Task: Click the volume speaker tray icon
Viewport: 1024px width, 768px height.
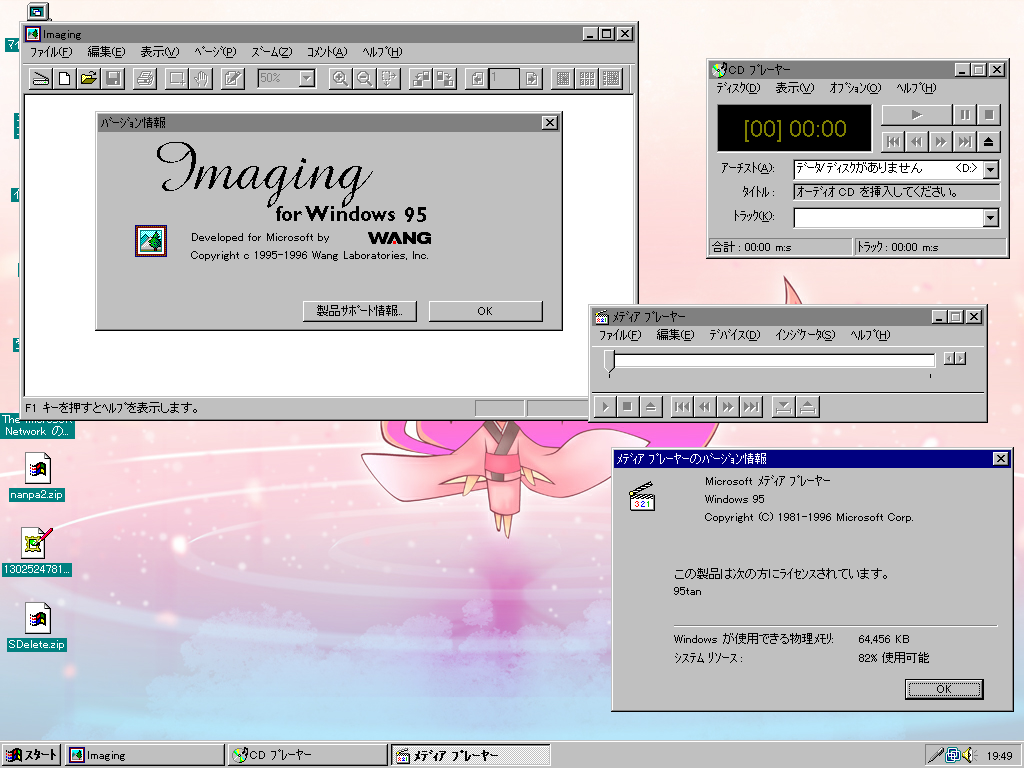Action: point(968,756)
